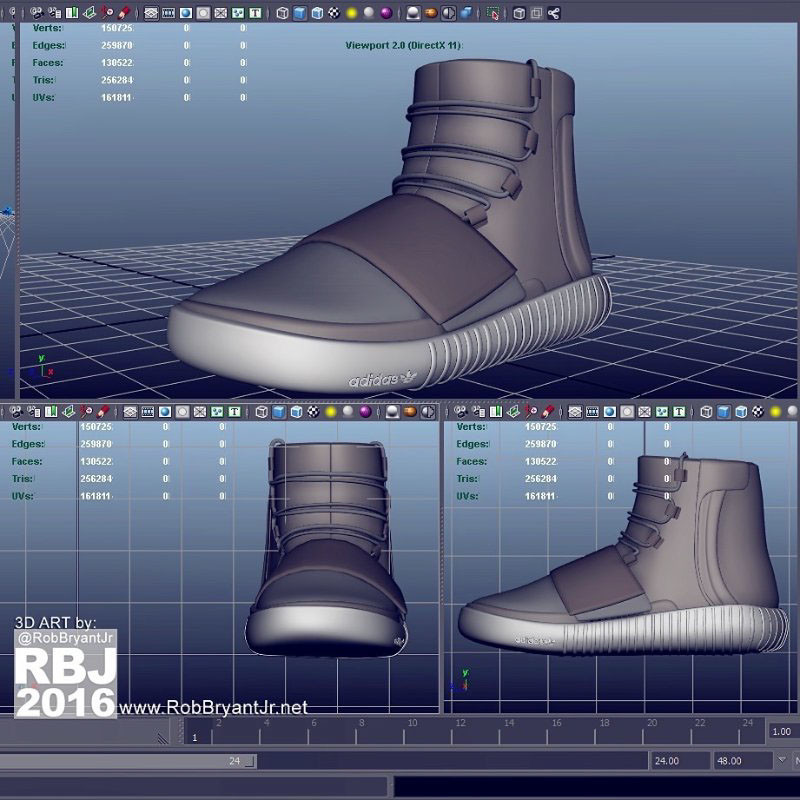Click half-shaded circle anti-aliasing icon, top panel
This screenshot has width=800, height=800.
448,13
